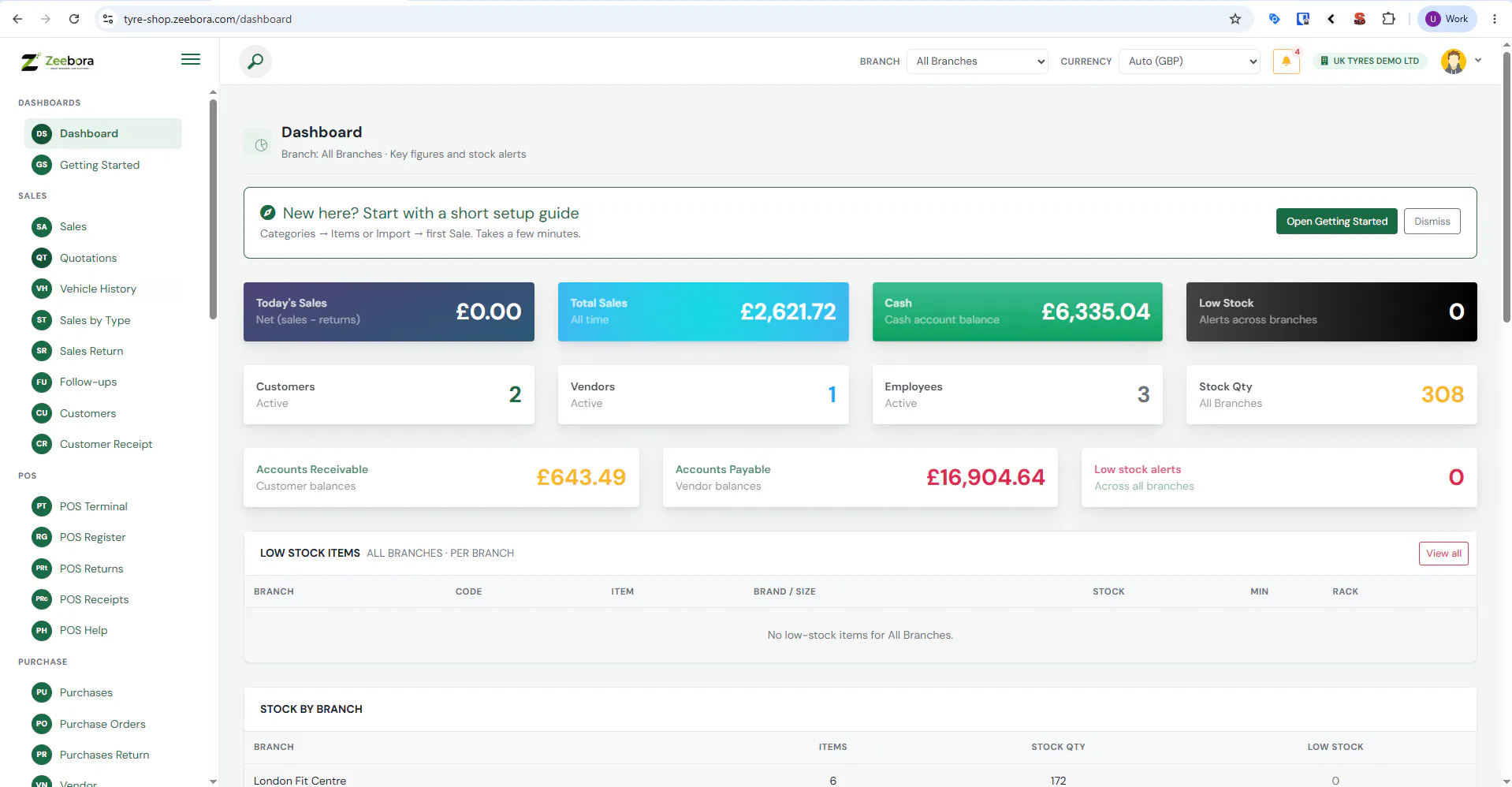Click the Total Sales card

click(703, 311)
